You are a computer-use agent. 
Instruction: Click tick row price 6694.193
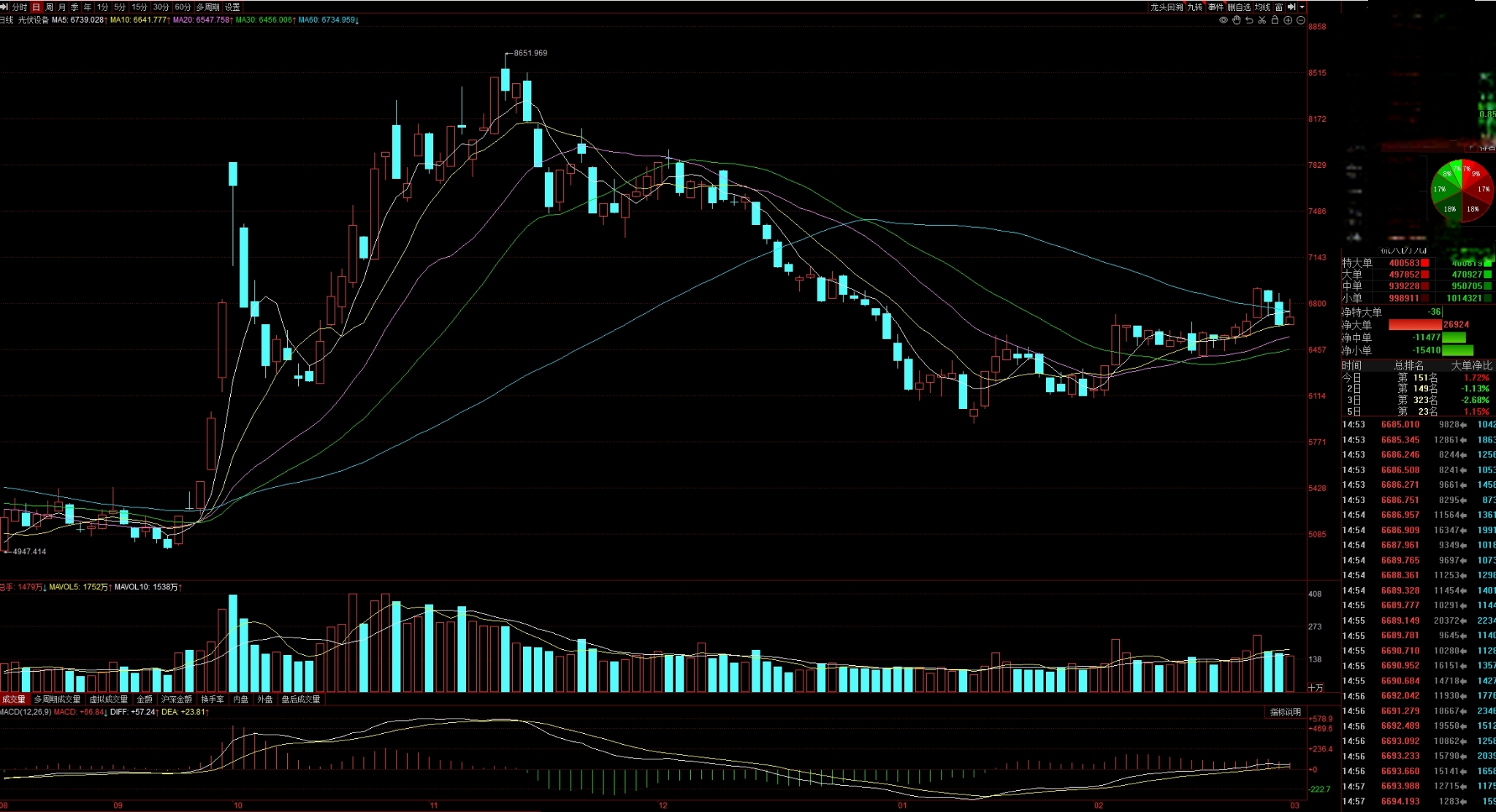1400,801
